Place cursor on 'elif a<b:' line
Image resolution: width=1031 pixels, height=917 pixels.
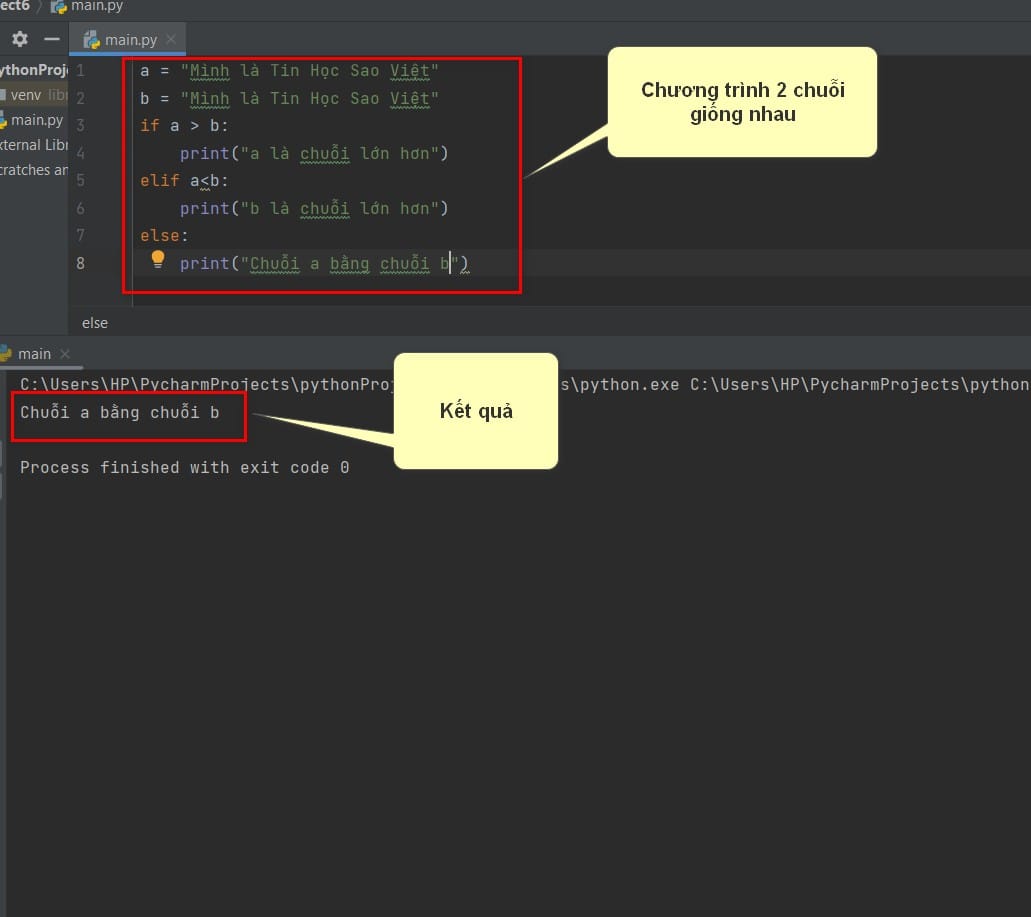(x=184, y=180)
